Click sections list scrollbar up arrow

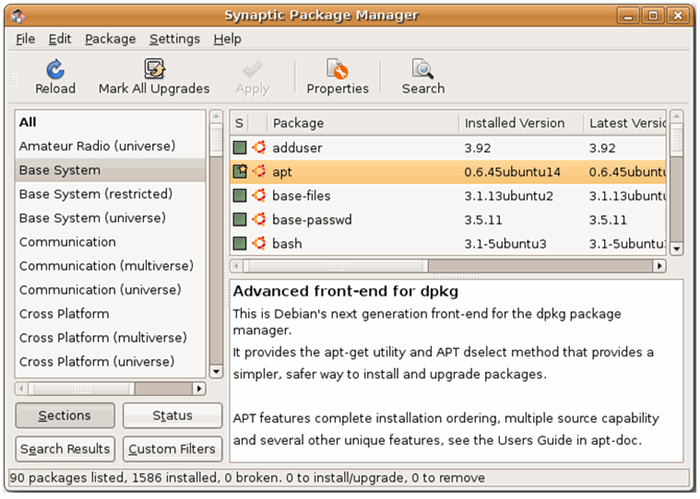coord(216,116)
